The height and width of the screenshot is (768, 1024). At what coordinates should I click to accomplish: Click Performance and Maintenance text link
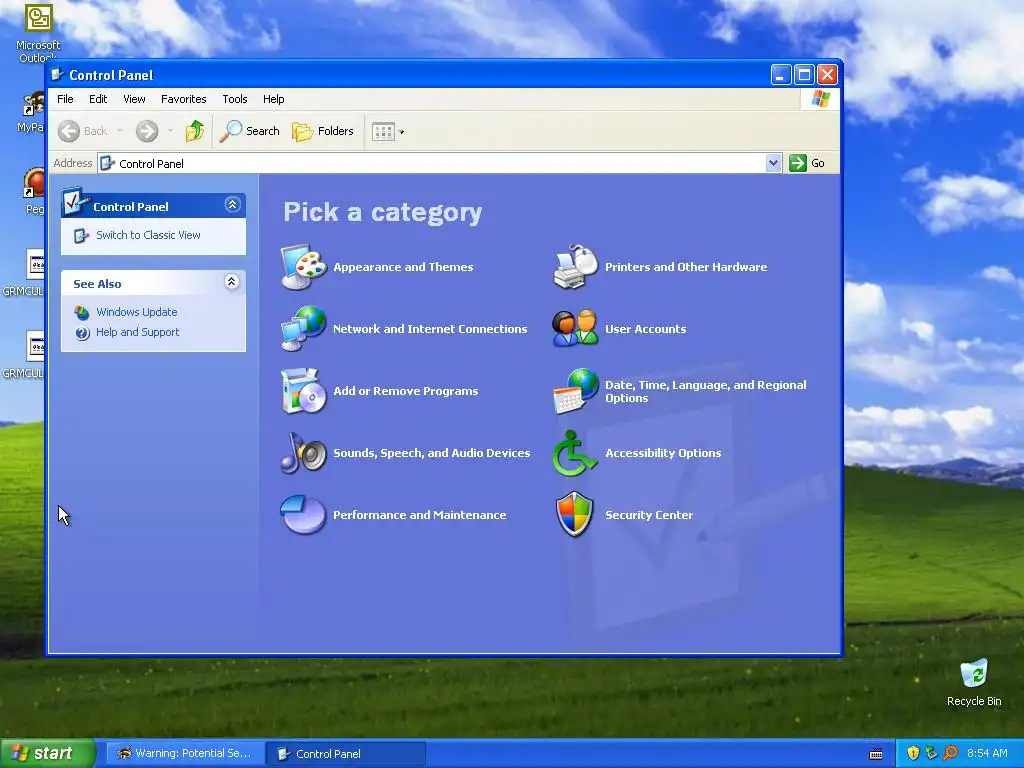click(x=419, y=515)
